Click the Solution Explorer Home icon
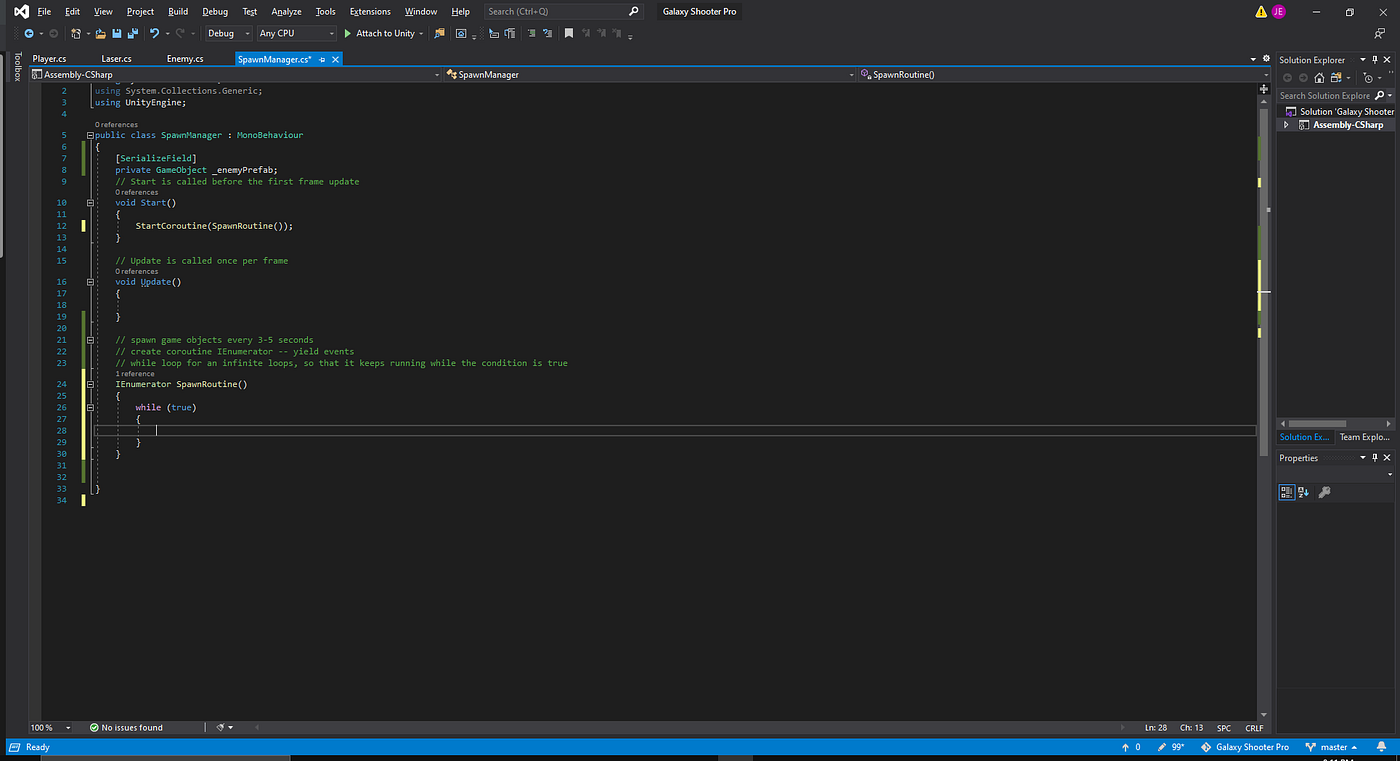 click(1319, 78)
